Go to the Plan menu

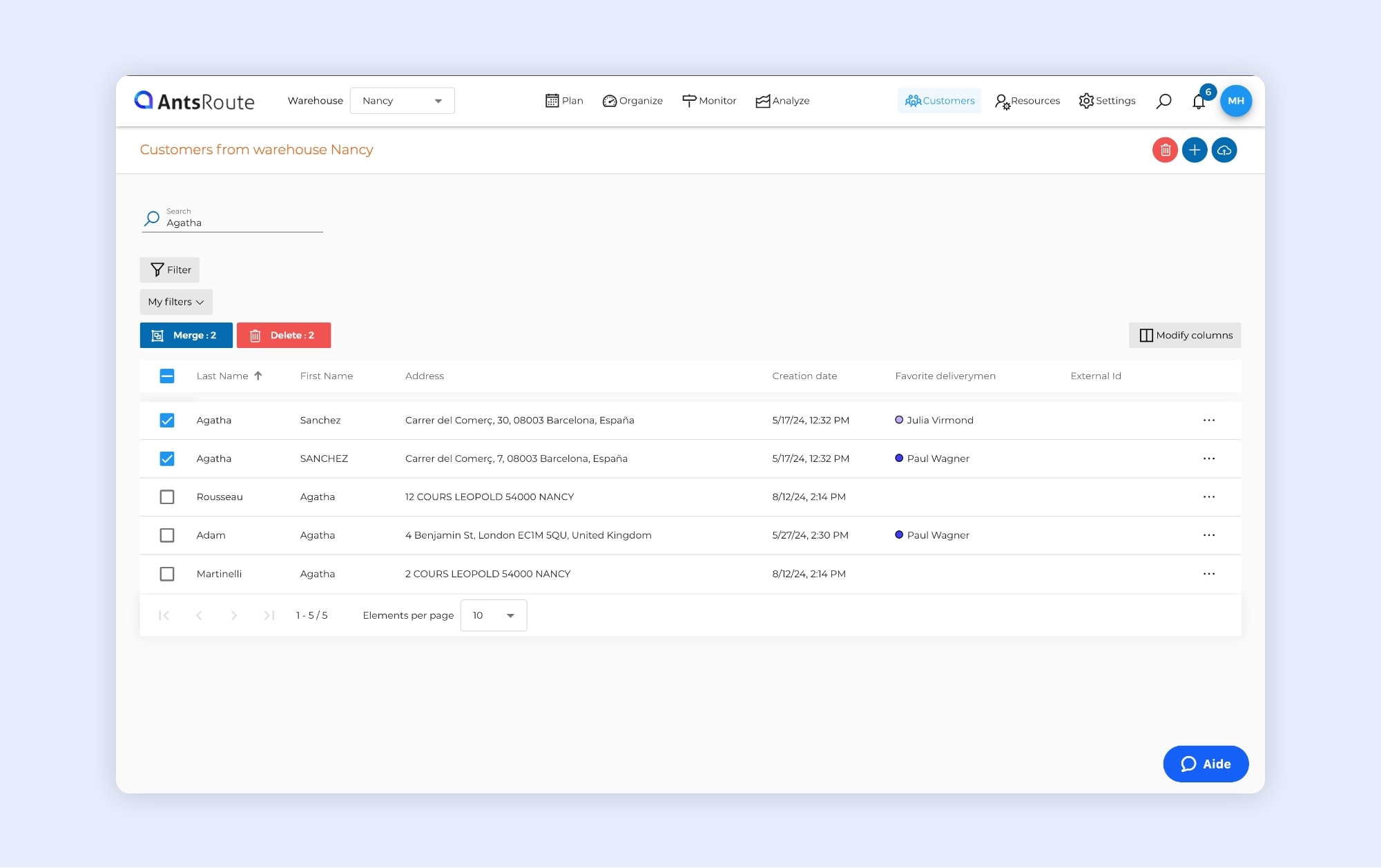[564, 101]
